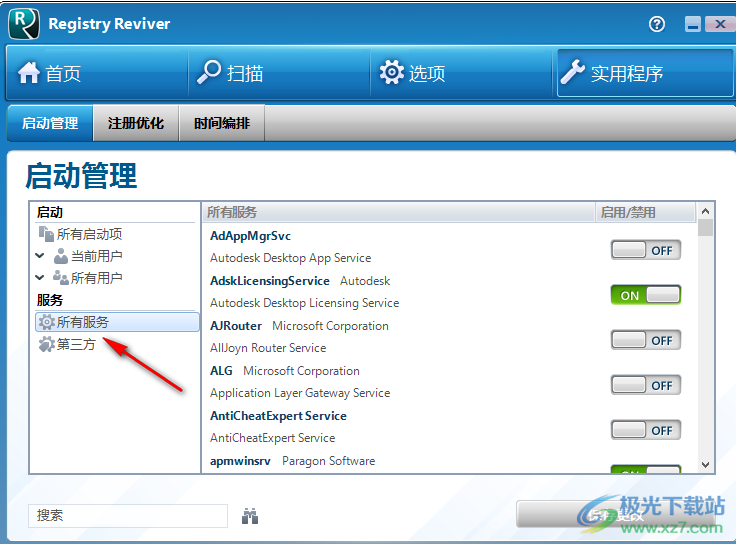Select 第三方 in the tree
The image size is (736, 544).
point(76,344)
